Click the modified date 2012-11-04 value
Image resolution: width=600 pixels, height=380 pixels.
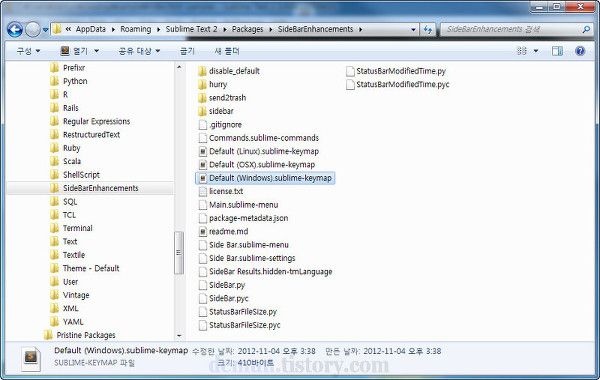[277, 351]
